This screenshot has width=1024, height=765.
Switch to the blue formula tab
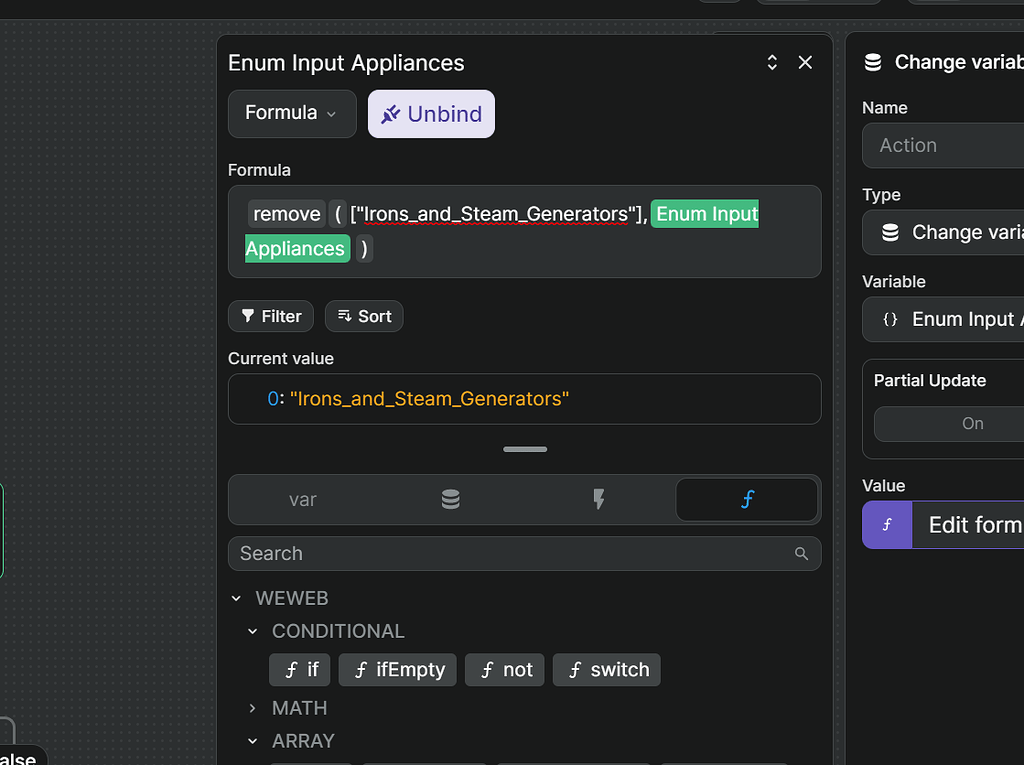point(747,499)
